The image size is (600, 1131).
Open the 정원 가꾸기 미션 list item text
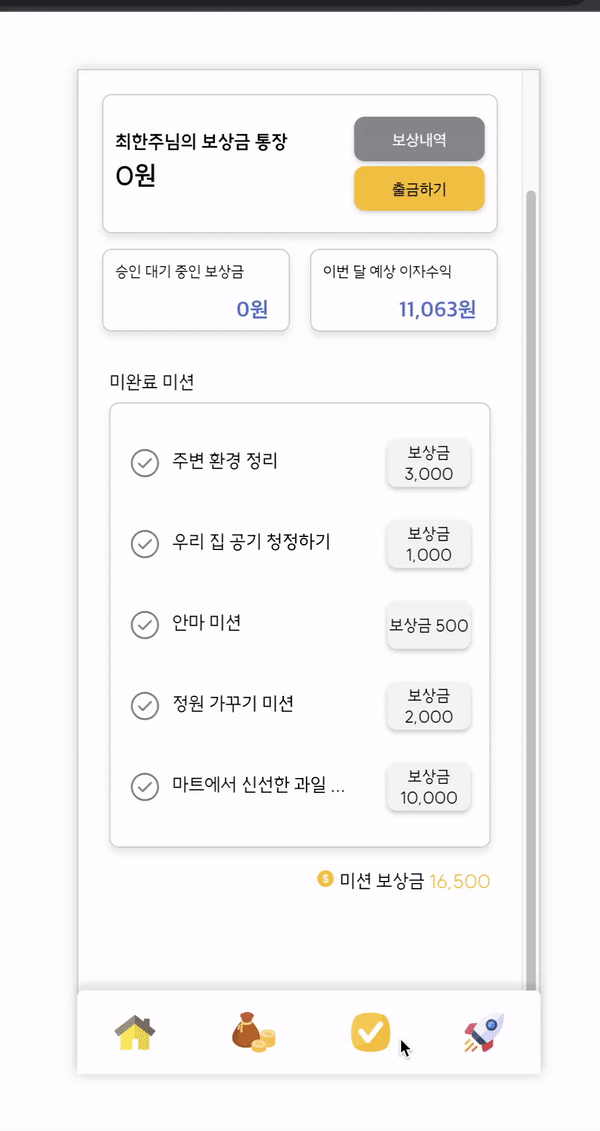pos(233,704)
